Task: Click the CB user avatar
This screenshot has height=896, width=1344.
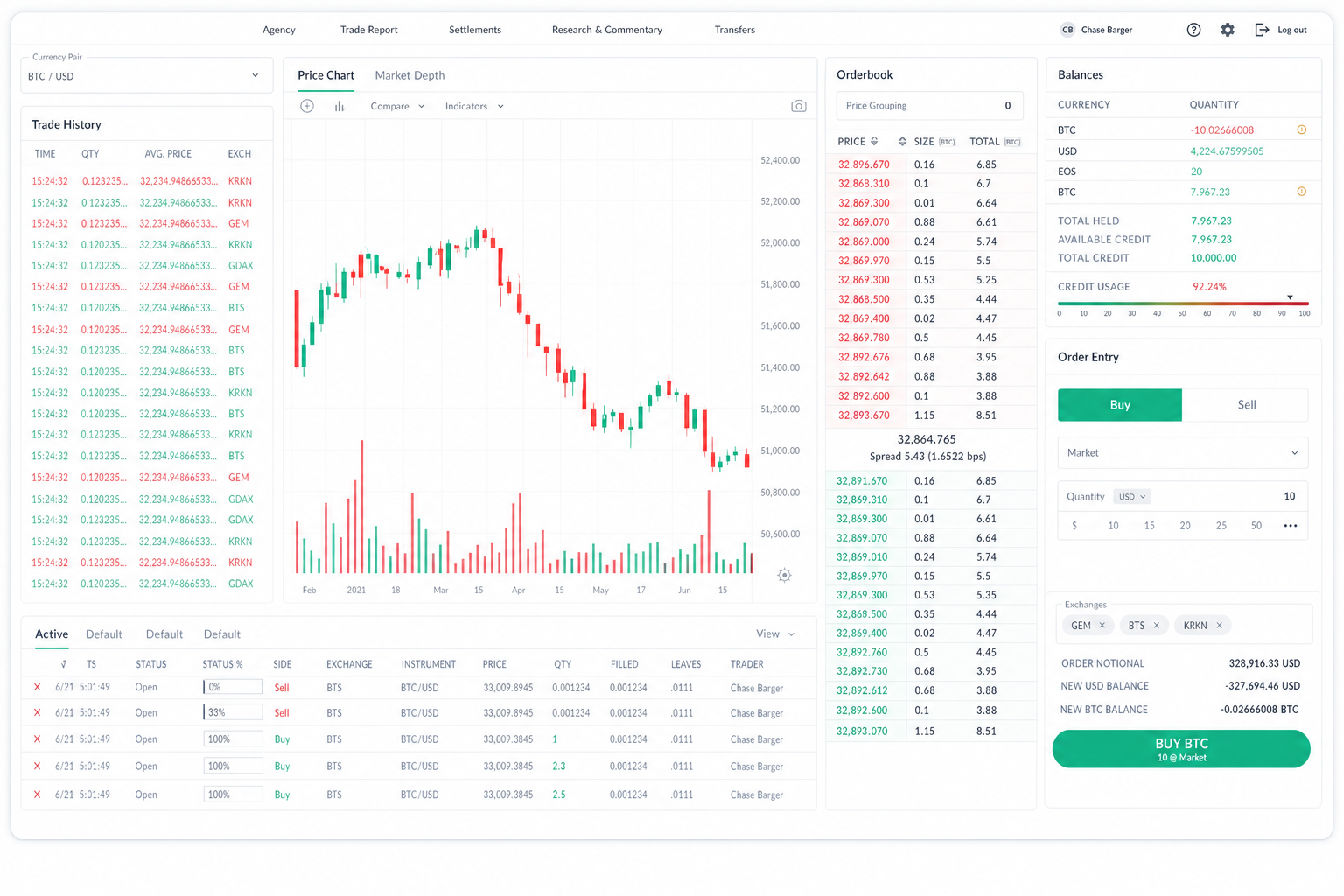Action: (1067, 30)
